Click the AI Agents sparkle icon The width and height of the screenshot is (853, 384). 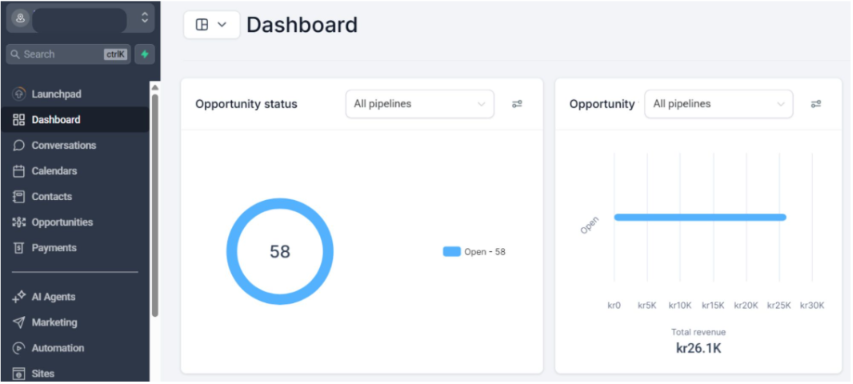(19, 296)
